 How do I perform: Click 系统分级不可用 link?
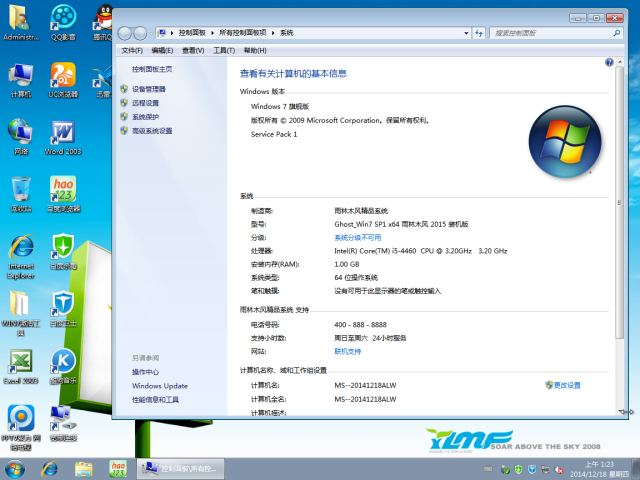[358, 238]
